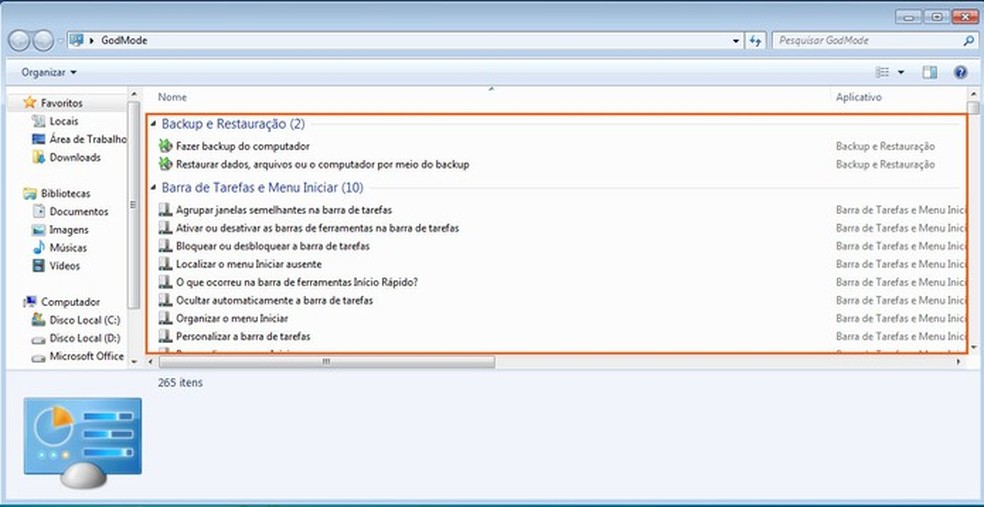Click the horizontal scrollbar right arrow

click(x=958, y=362)
